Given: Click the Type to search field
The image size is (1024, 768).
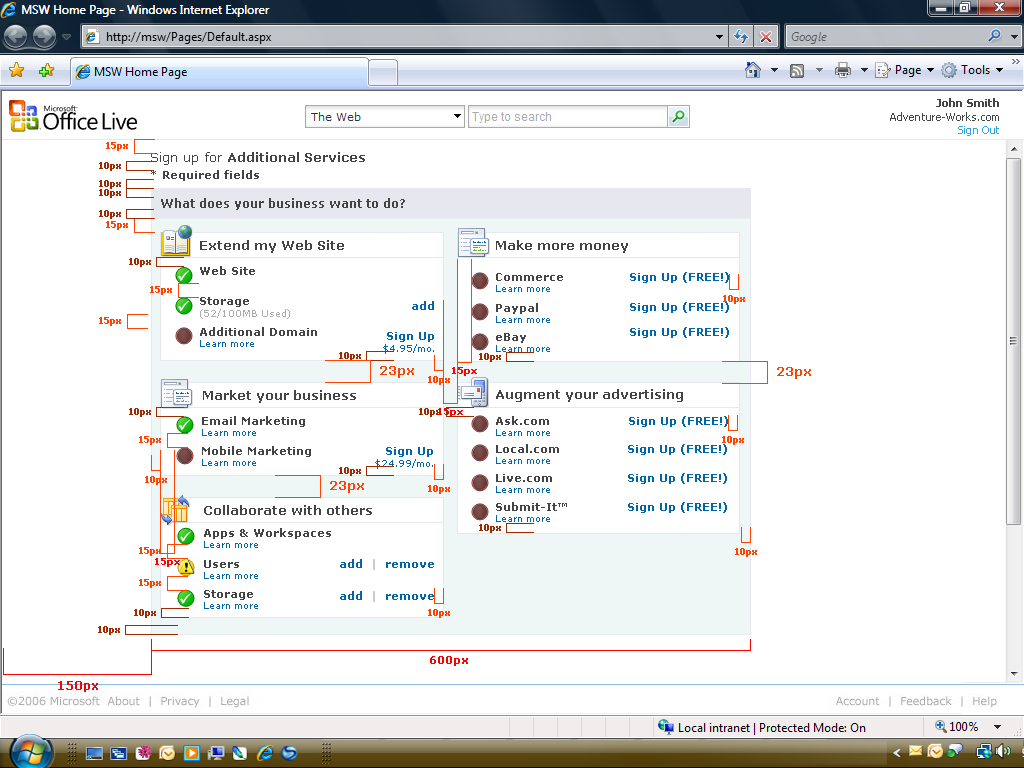Looking at the screenshot, I should pos(568,116).
